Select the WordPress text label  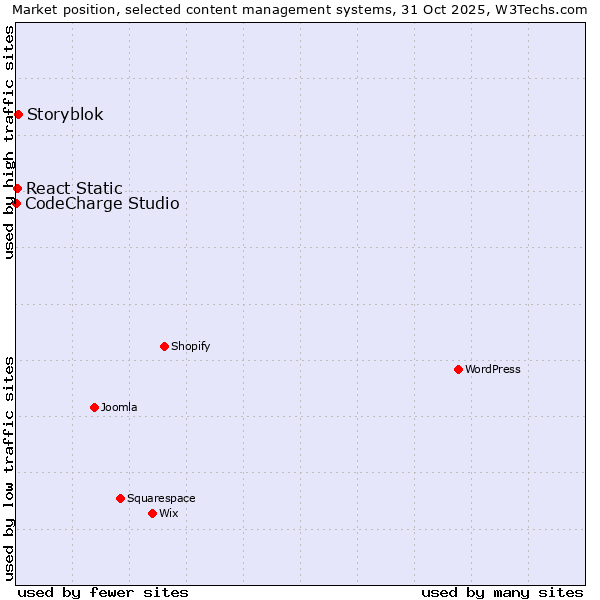493,369
